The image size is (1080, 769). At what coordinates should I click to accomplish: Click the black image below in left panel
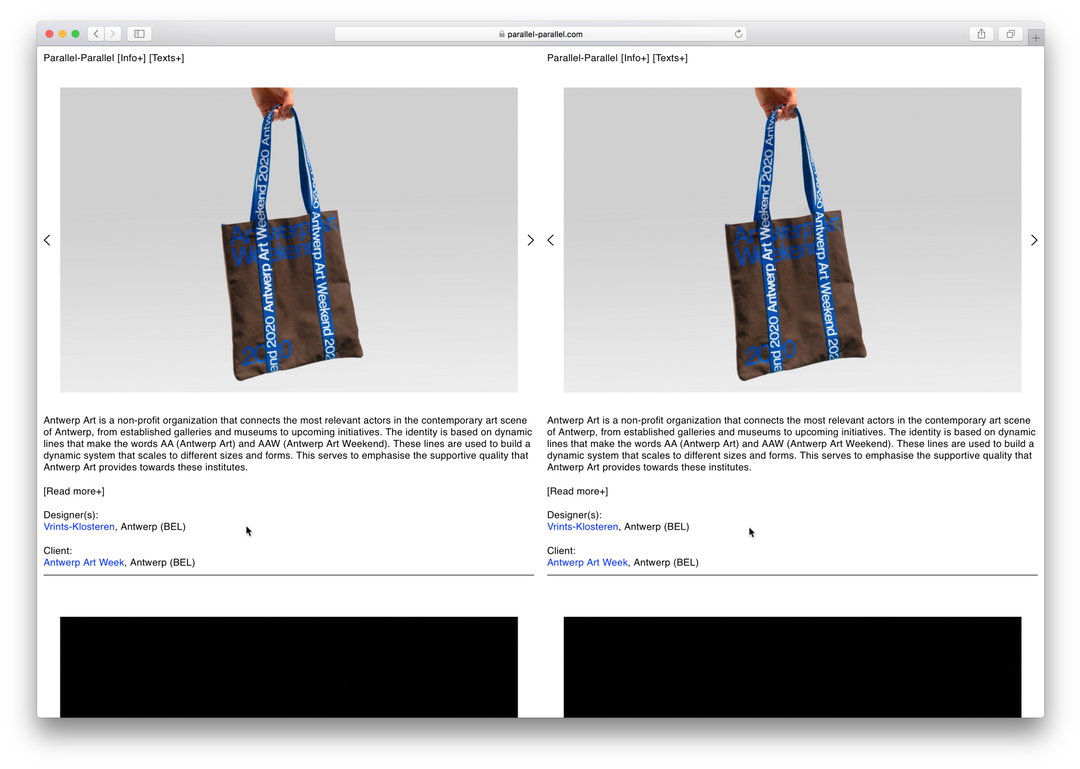[x=289, y=667]
